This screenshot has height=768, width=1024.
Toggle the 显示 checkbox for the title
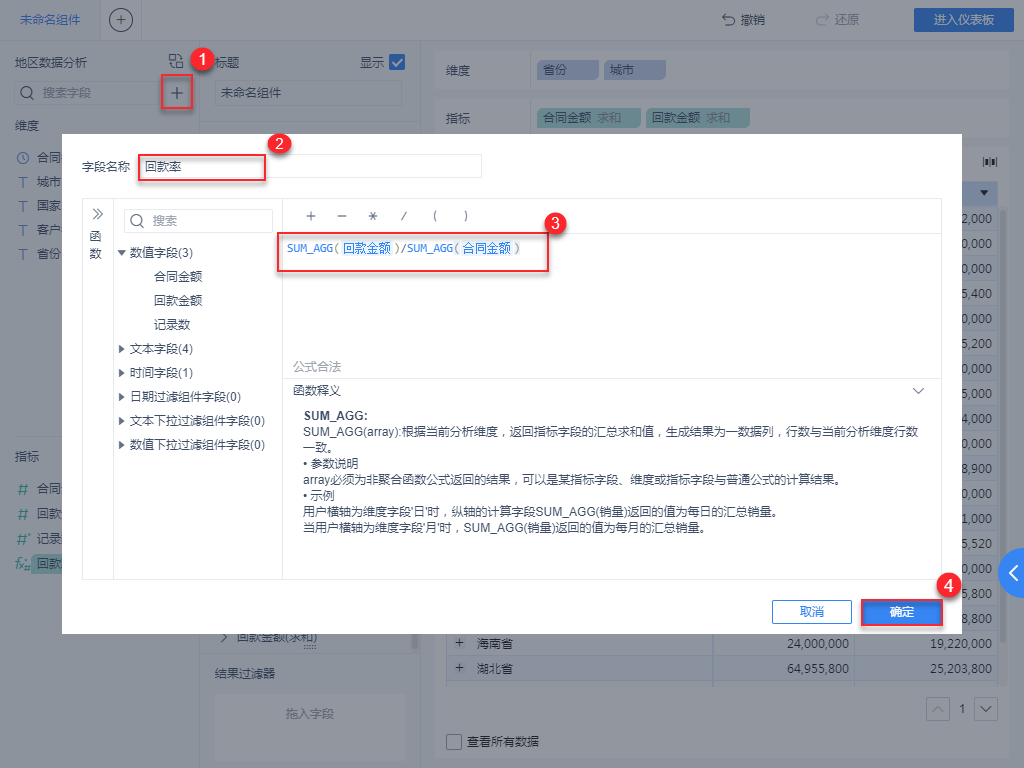(x=399, y=60)
